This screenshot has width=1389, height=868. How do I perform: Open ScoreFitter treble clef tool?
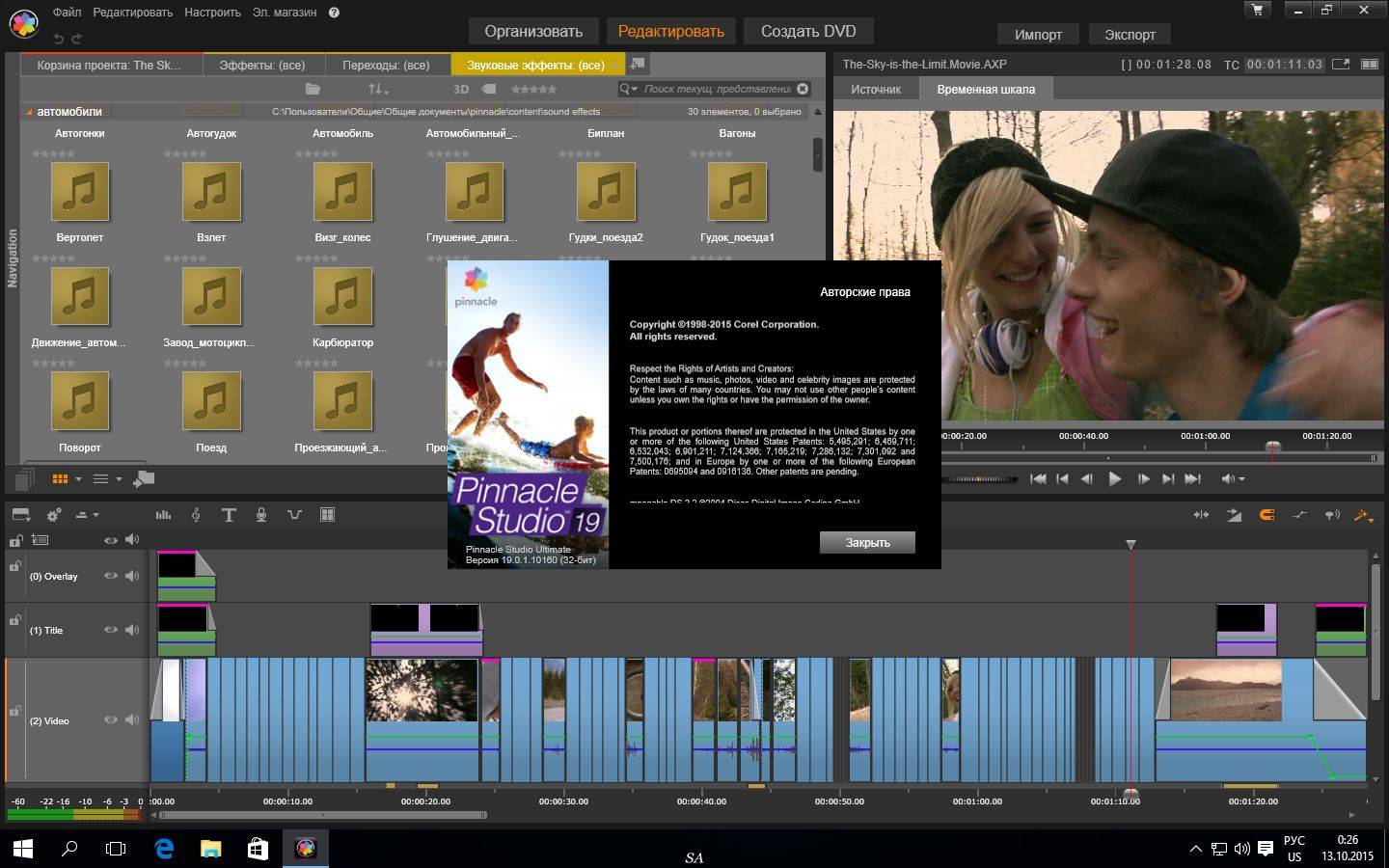[196, 515]
